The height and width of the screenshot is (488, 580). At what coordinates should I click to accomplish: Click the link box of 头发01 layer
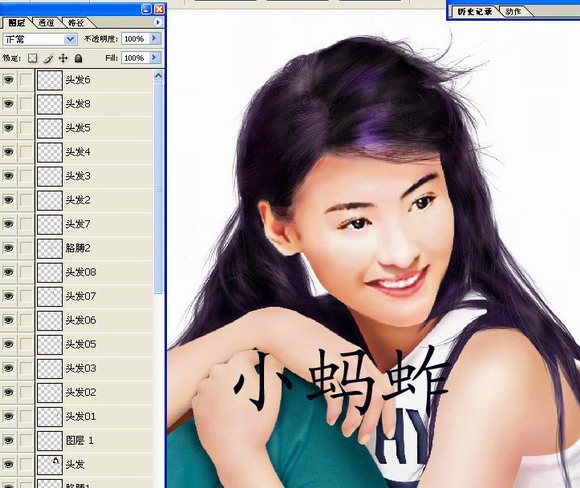coord(26,416)
